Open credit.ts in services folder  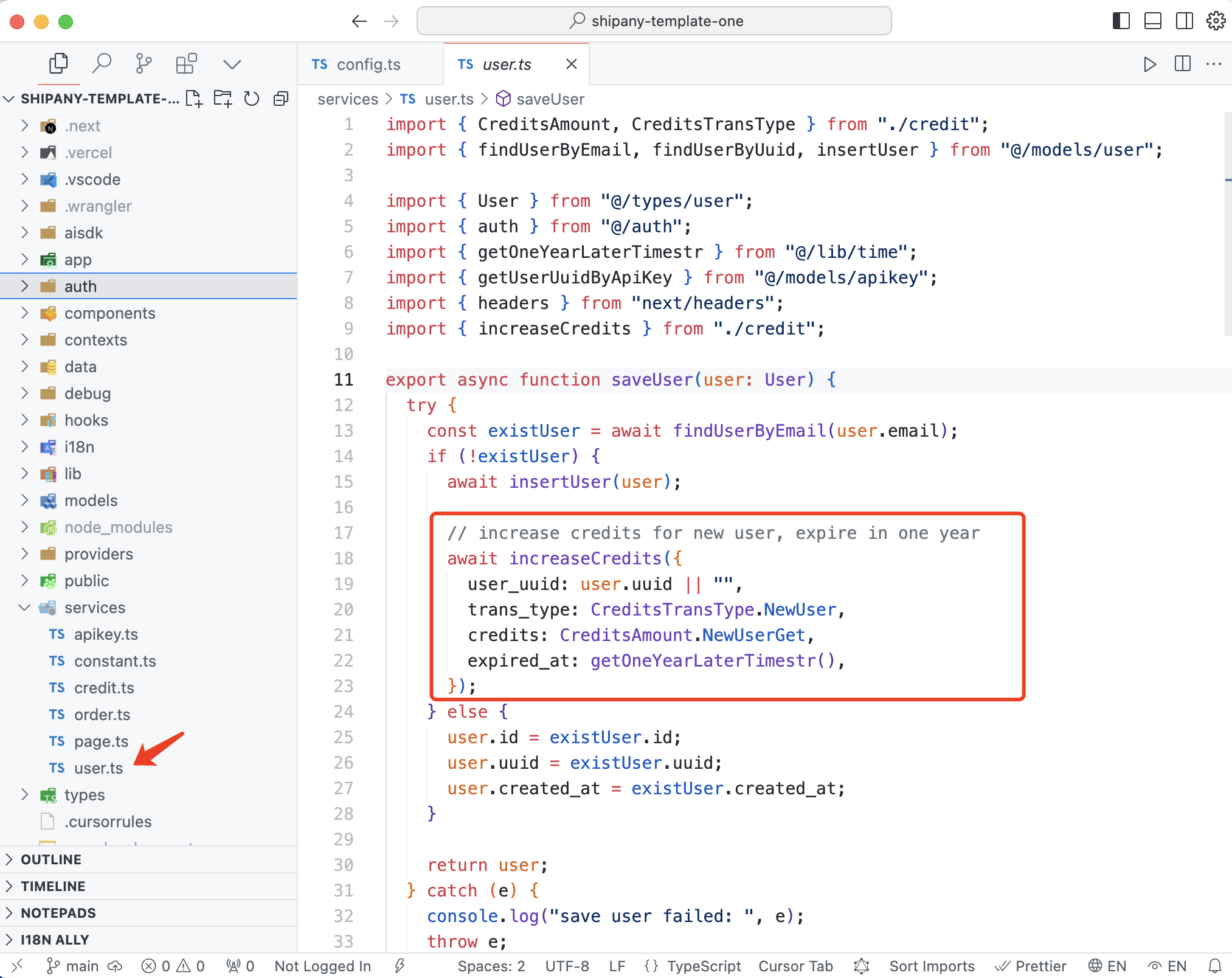click(104, 688)
